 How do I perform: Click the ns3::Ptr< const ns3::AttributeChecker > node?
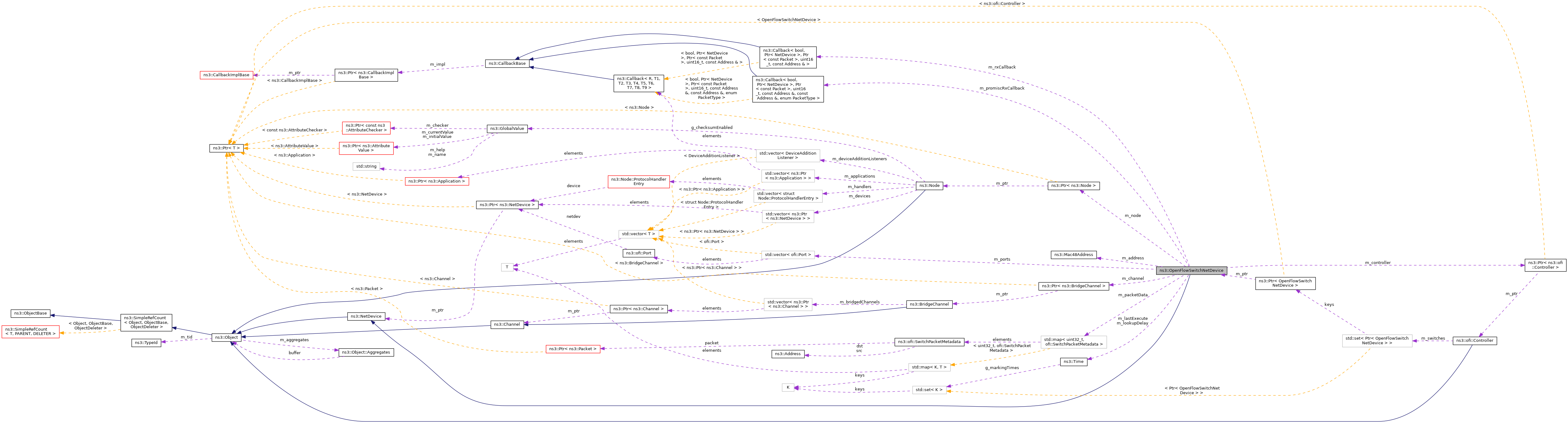(x=366, y=128)
